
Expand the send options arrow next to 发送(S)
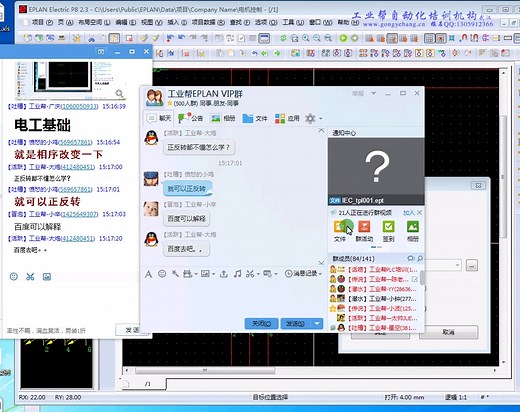pos(317,323)
